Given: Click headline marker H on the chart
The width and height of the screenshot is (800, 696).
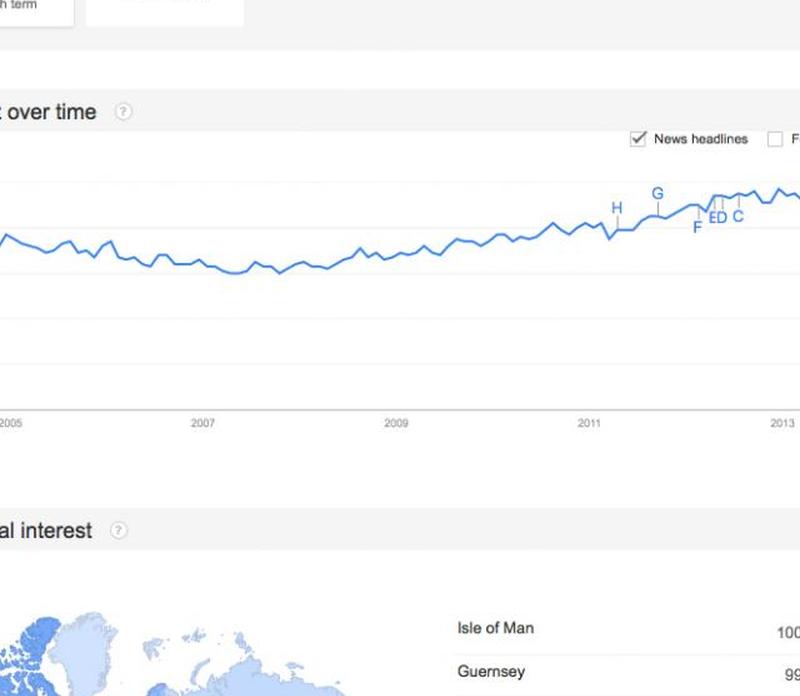Looking at the screenshot, I should 617,208.
